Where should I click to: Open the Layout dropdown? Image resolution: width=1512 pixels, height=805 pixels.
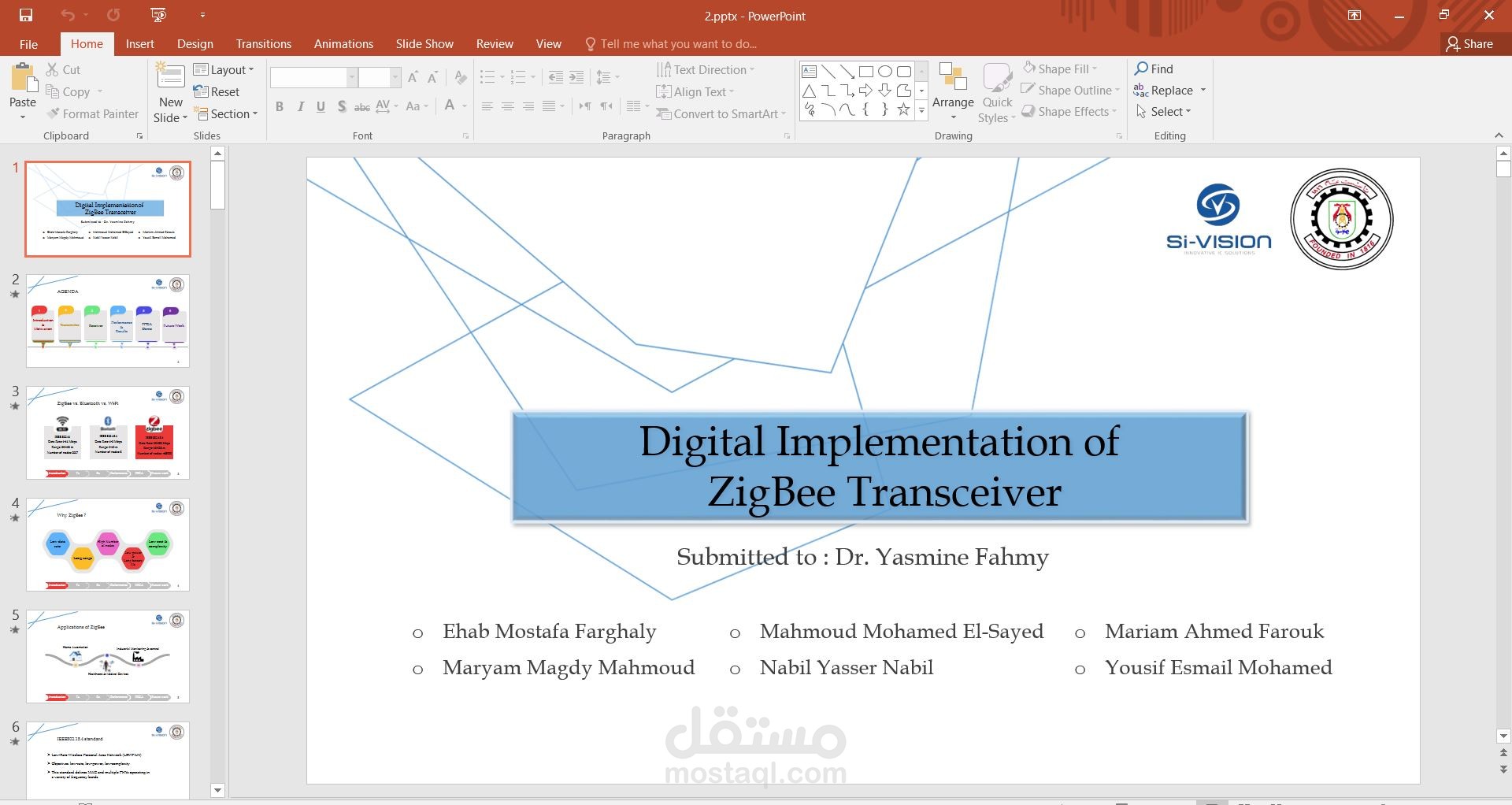tap(224, 69)
